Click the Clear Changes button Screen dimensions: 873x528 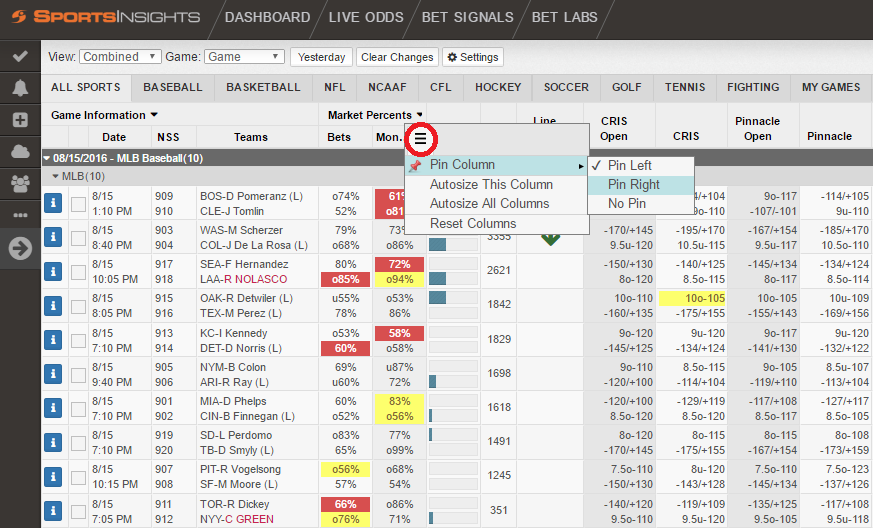point(397,57)
